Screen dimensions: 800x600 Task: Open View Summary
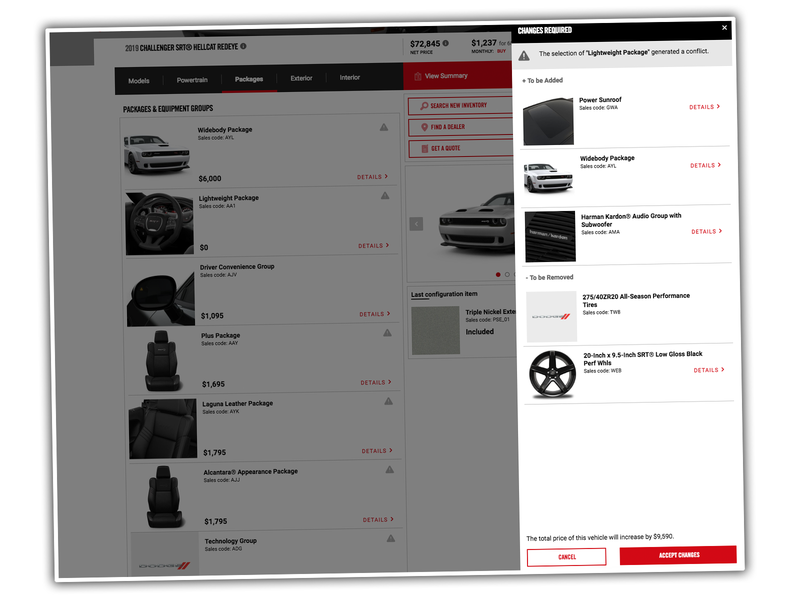point(458,76)
